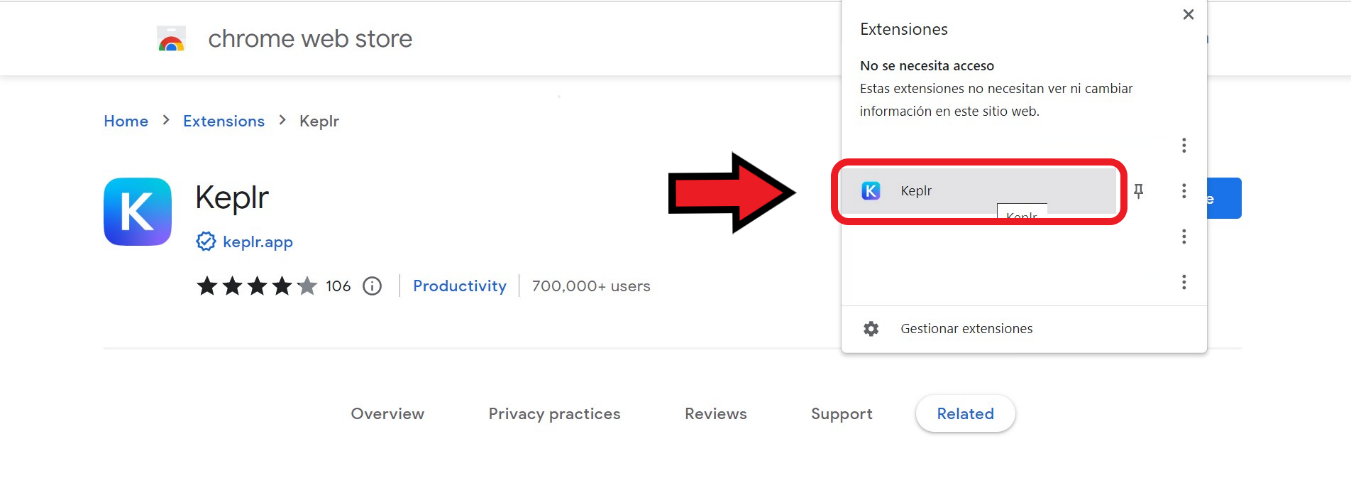Click the Keplr extension heading
This screenshot has width=1351, height=488.
point(232,197)
